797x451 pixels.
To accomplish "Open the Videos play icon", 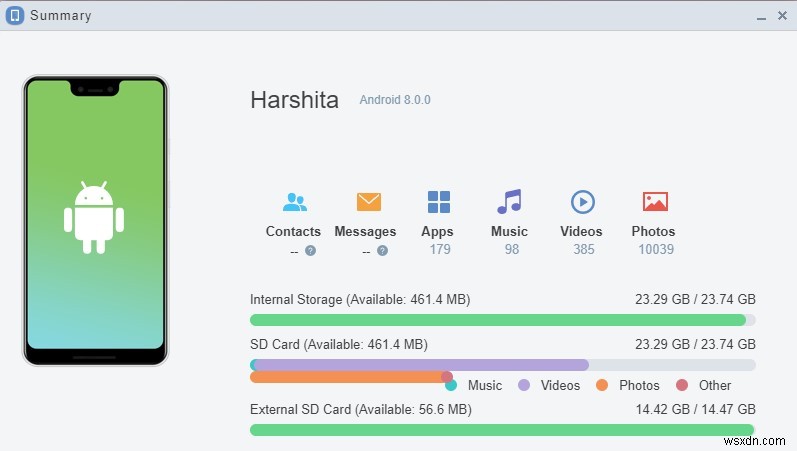I will (x=582, y=202).
